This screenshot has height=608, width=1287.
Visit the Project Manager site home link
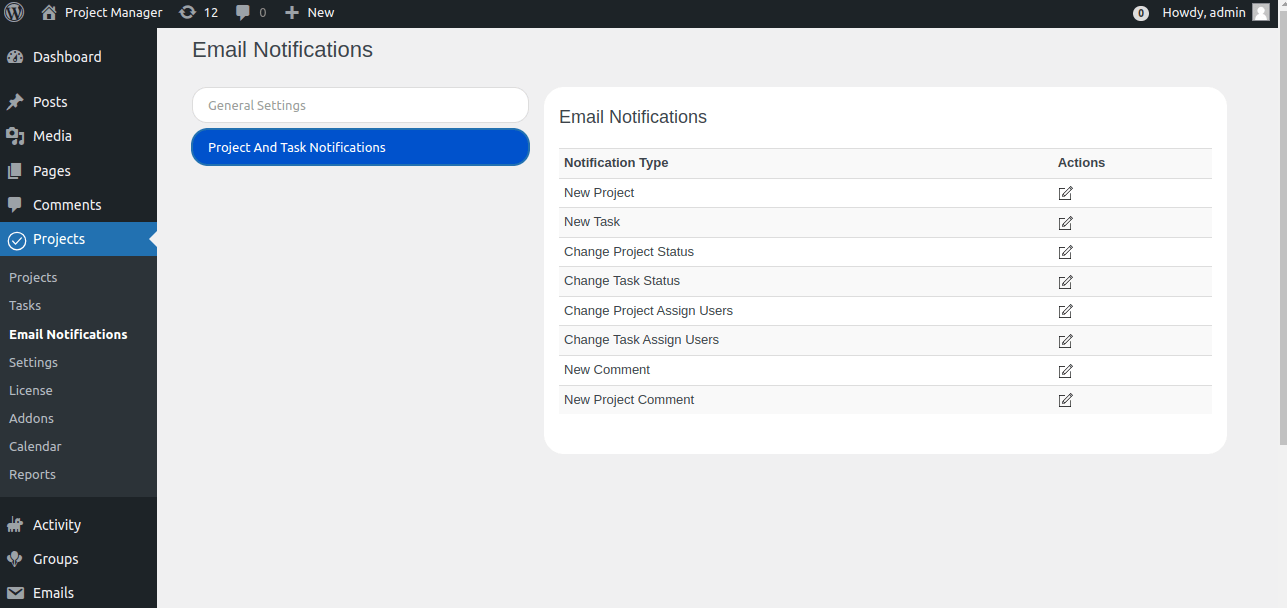click(x=101, y=13)
